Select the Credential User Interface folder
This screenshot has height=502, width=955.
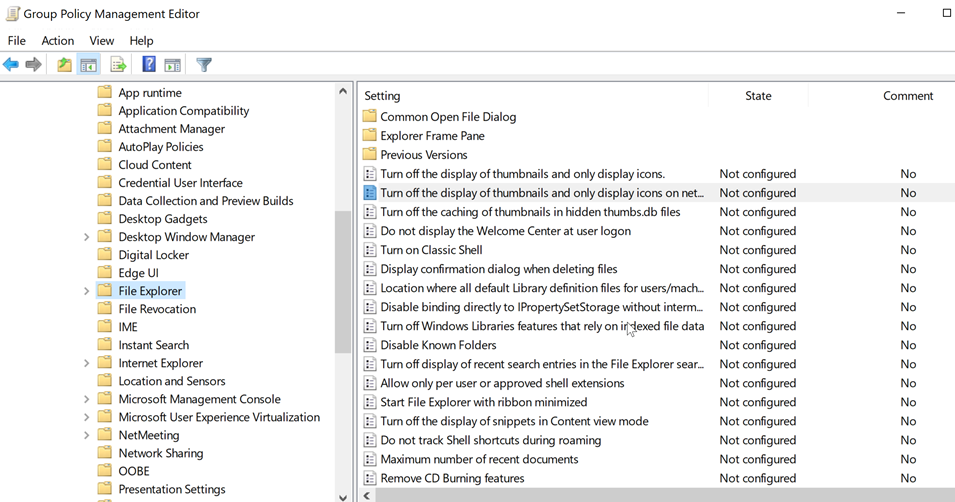point(180,183)
